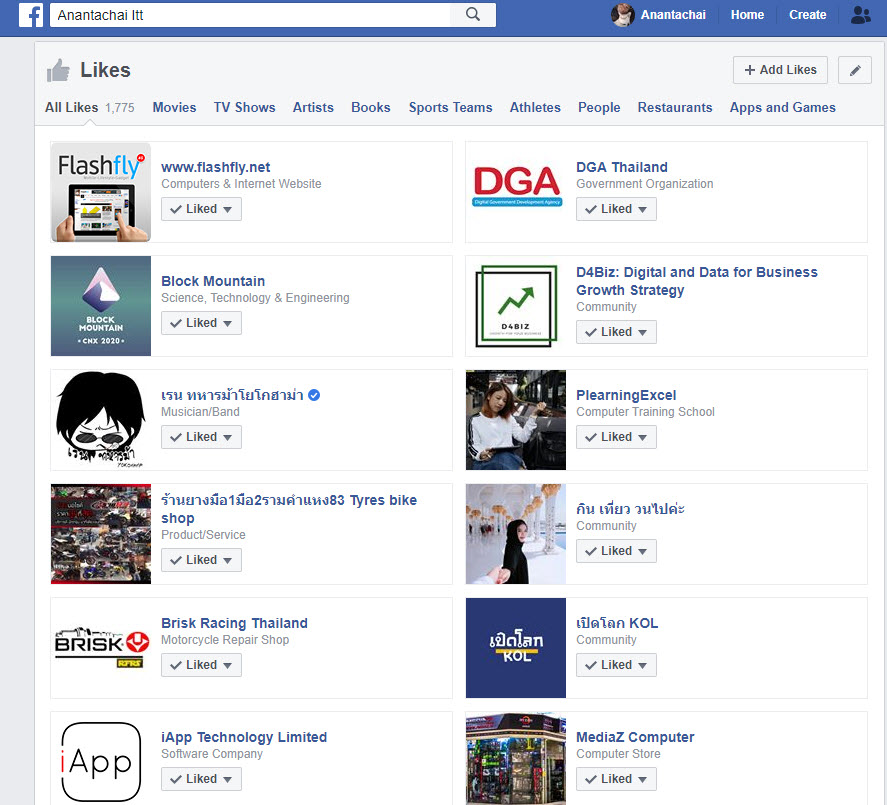Open the www.flashfly.net page link
887x805 pixels.
pos(216,167)
